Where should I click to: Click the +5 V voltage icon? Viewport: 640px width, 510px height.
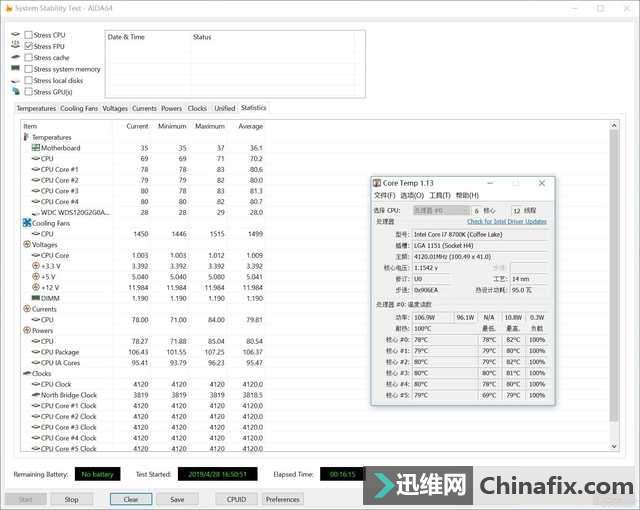tap(36, 277)
